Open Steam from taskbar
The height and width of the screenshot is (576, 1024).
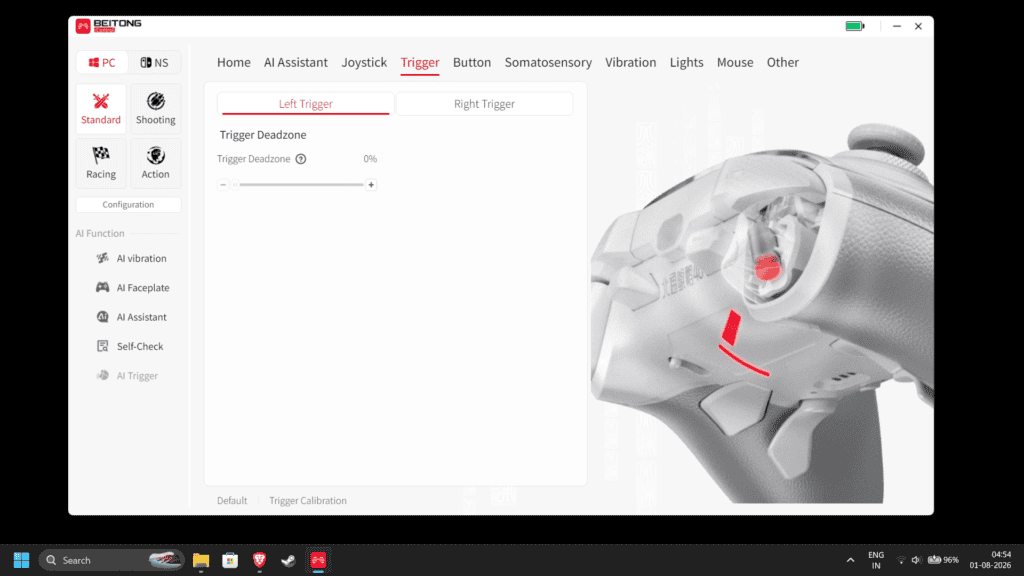point(288,560)
